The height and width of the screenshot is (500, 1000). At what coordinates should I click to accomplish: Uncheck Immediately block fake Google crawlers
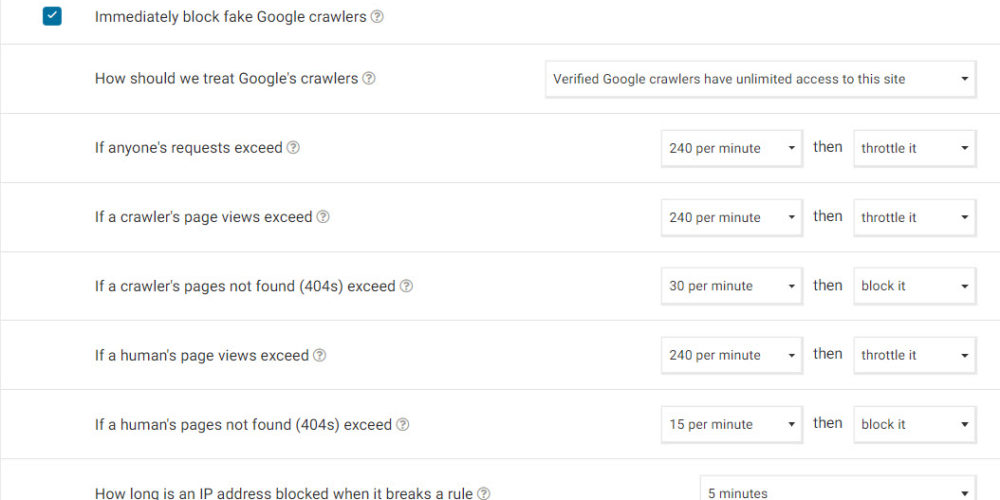[52, 16]
